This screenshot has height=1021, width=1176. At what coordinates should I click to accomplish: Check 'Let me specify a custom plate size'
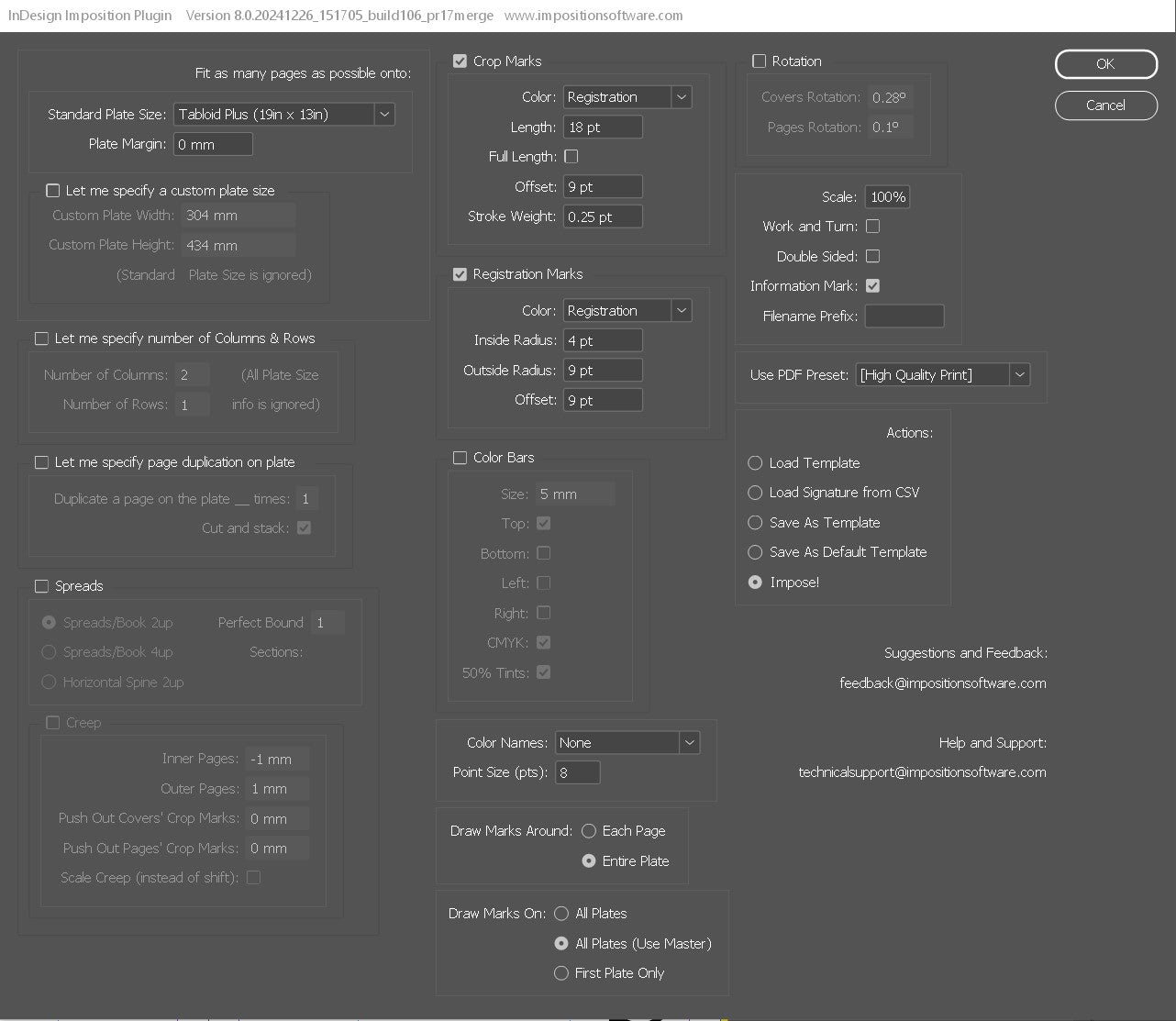52,190
